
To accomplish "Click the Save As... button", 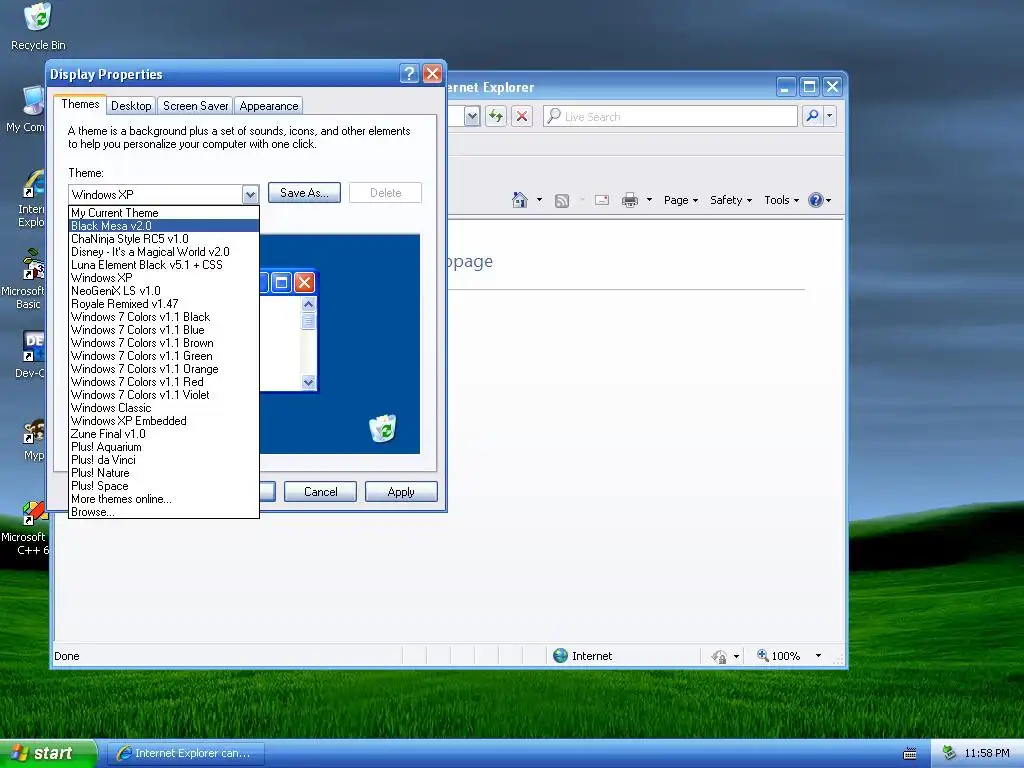I will coord(304,193).
